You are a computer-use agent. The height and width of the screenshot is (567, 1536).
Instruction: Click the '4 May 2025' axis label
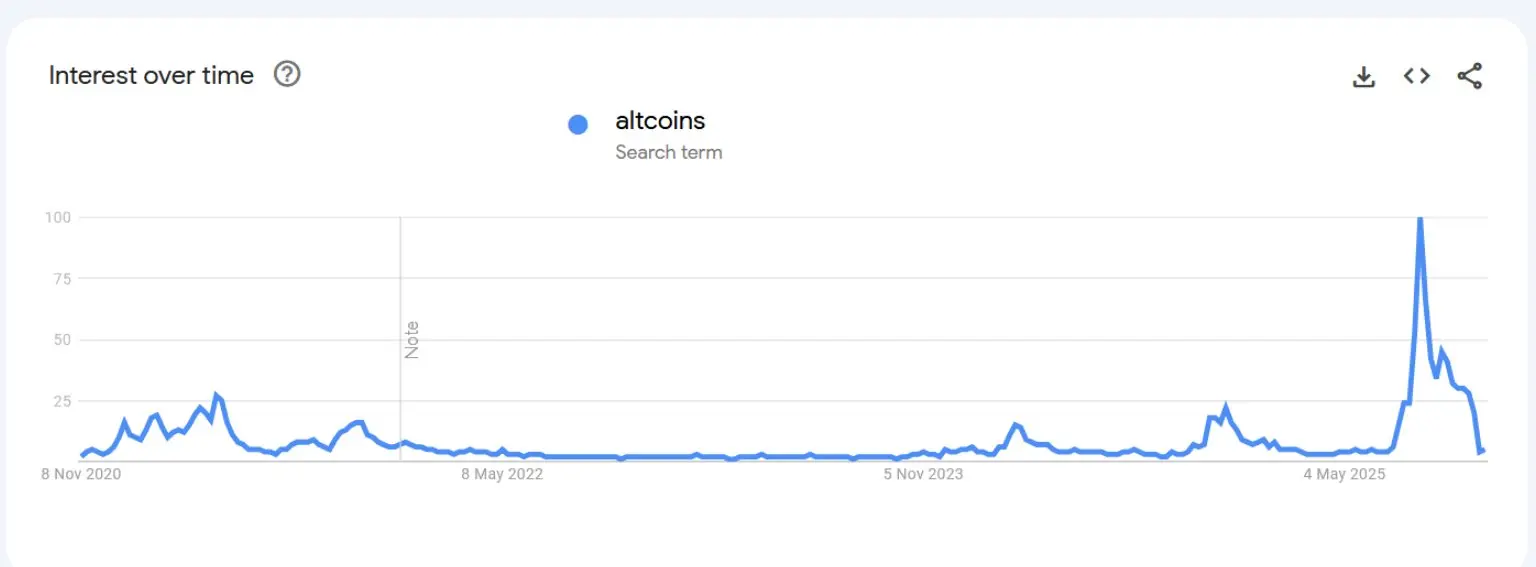point(1344,474)
